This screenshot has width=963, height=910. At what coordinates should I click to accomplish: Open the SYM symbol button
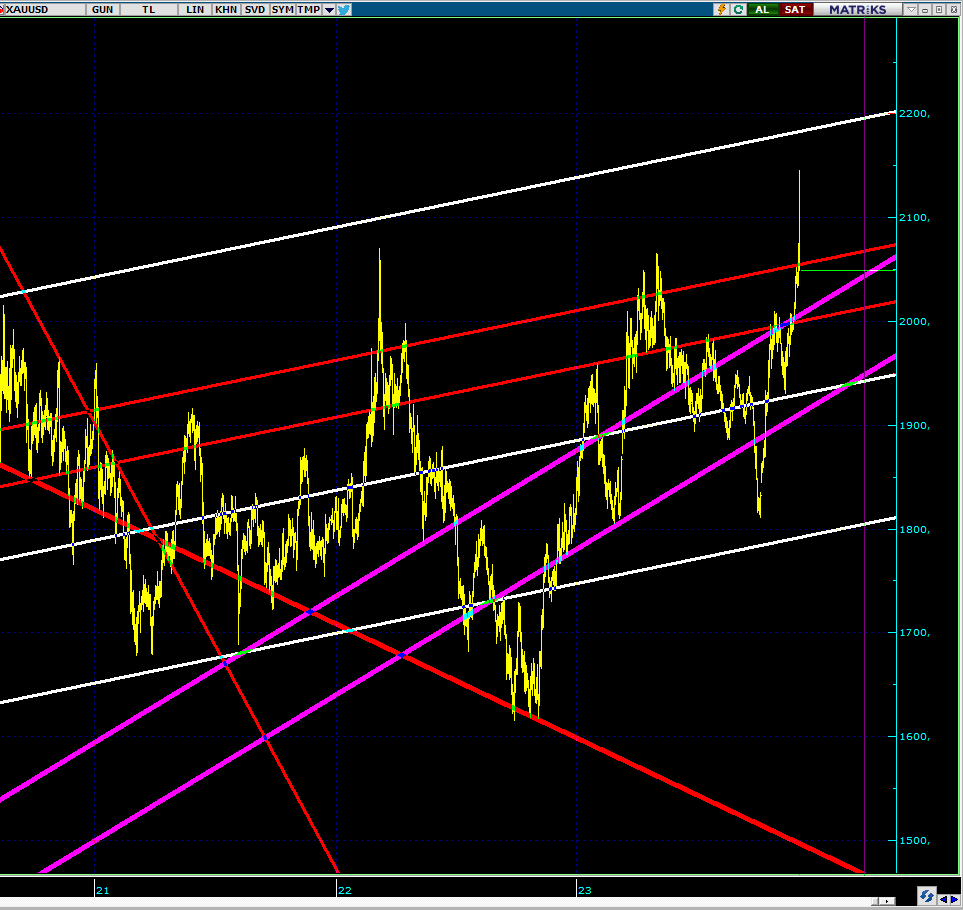(x=283, y=9)
